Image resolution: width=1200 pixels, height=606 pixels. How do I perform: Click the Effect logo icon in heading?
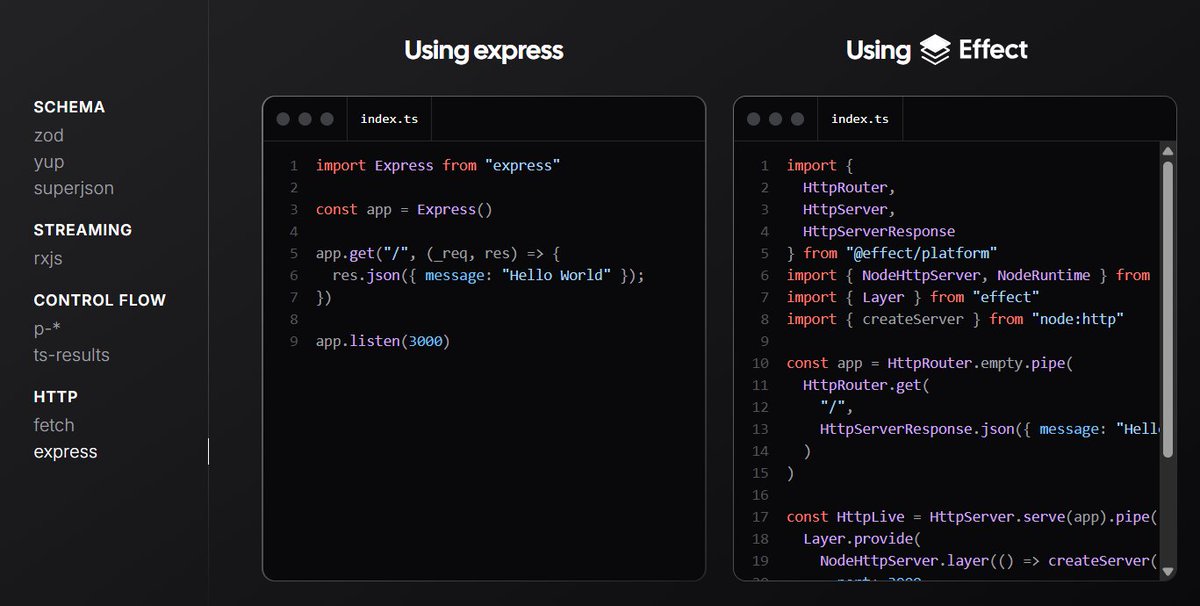coord(935,50)
